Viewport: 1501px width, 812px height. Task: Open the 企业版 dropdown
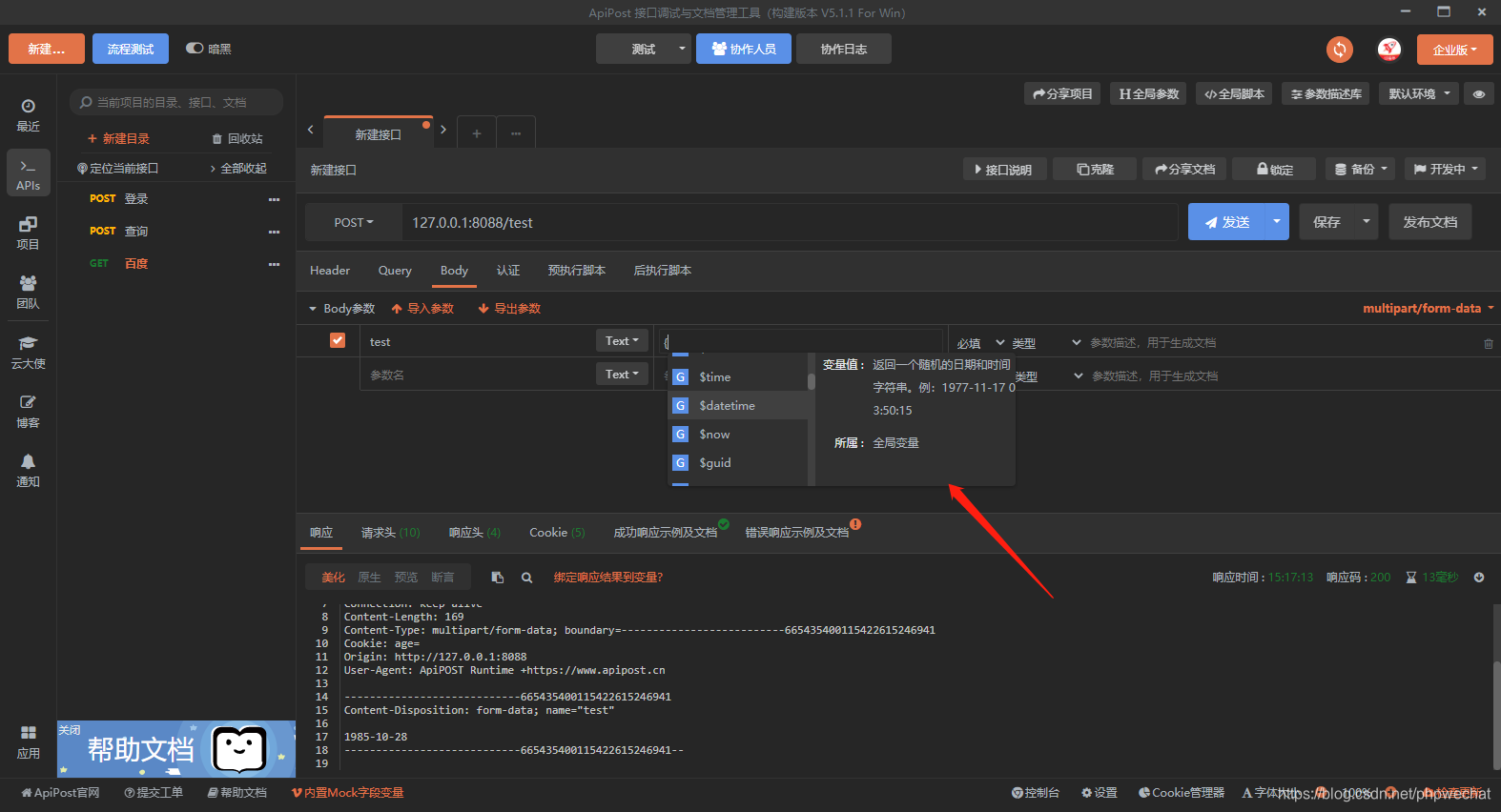point(1454,50)
